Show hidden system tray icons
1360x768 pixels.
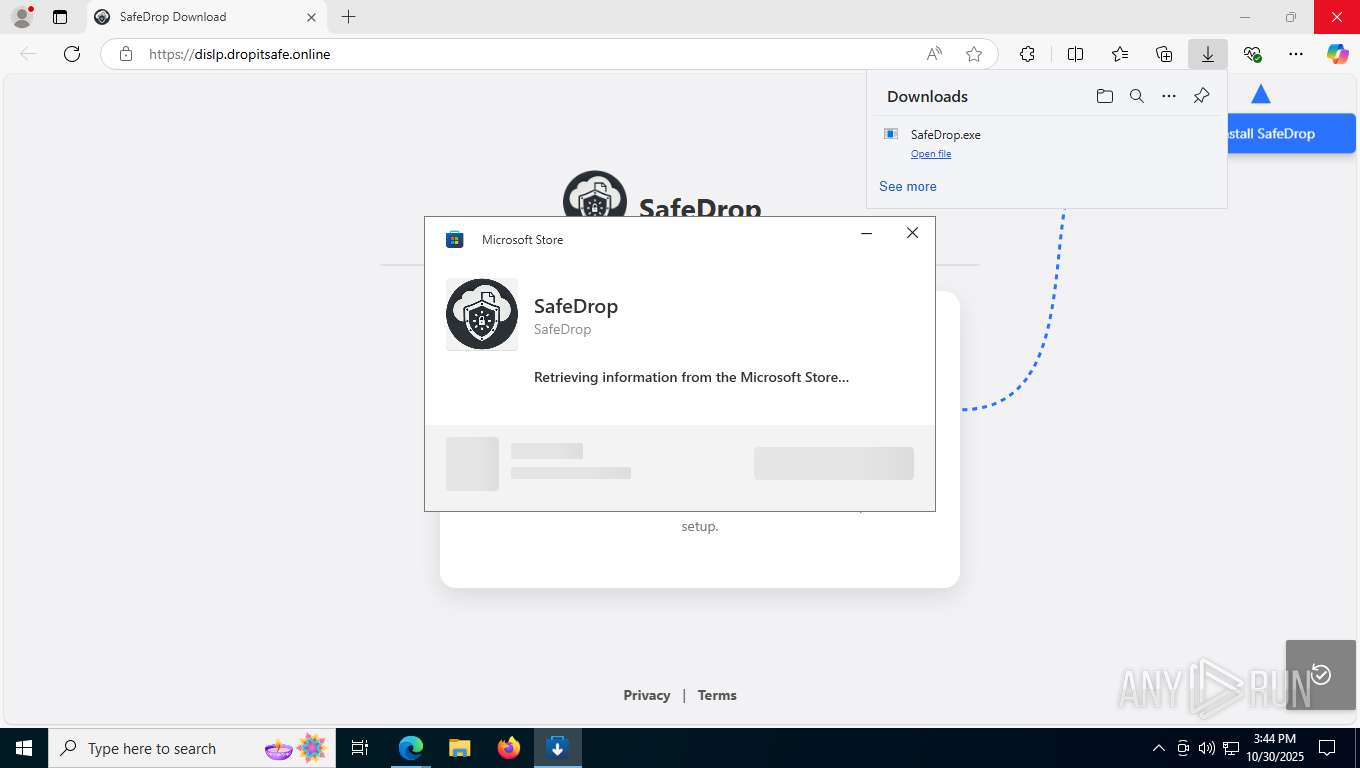coord(1159,748)
